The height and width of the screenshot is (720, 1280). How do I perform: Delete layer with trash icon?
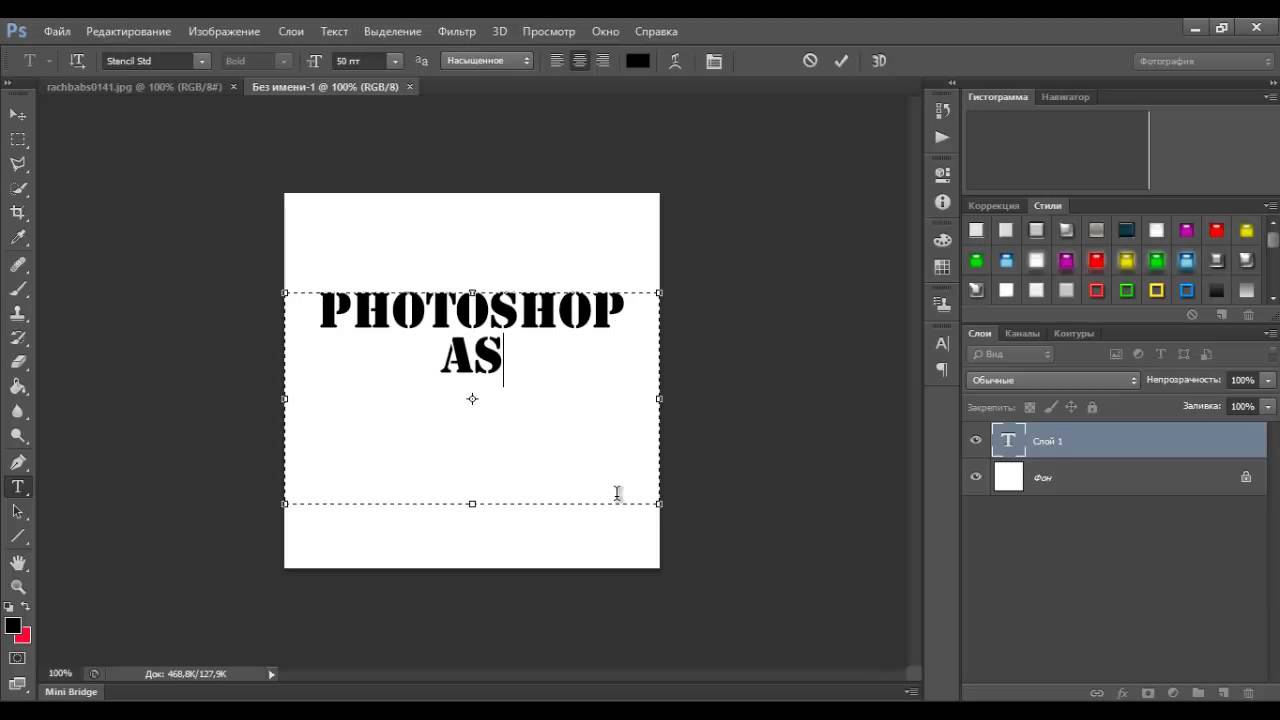pyautogui.click(x=1248, y=693)
